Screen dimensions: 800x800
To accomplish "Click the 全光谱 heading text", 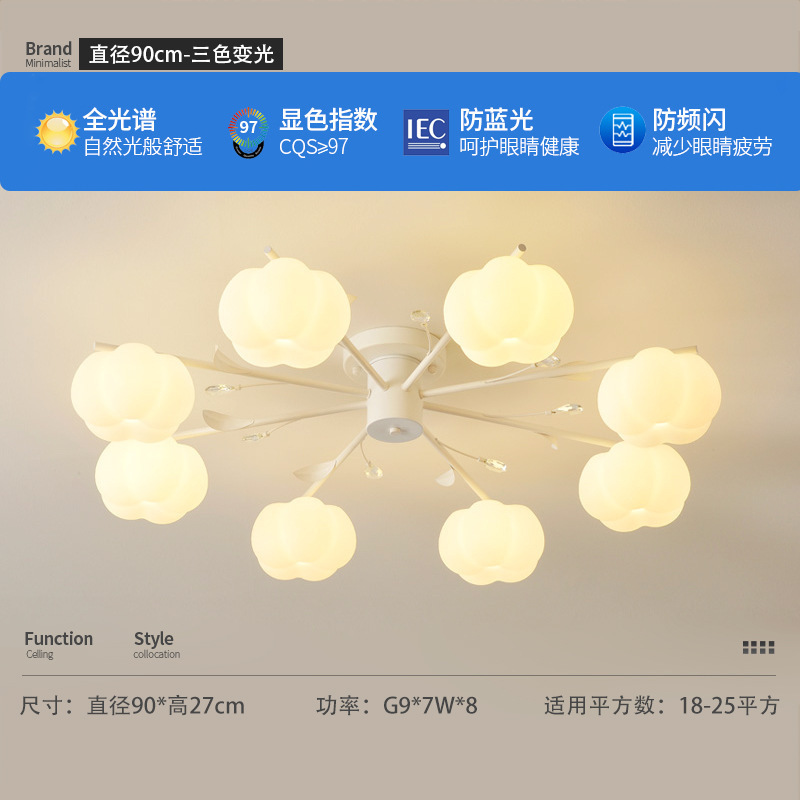I will coord(120,120).
